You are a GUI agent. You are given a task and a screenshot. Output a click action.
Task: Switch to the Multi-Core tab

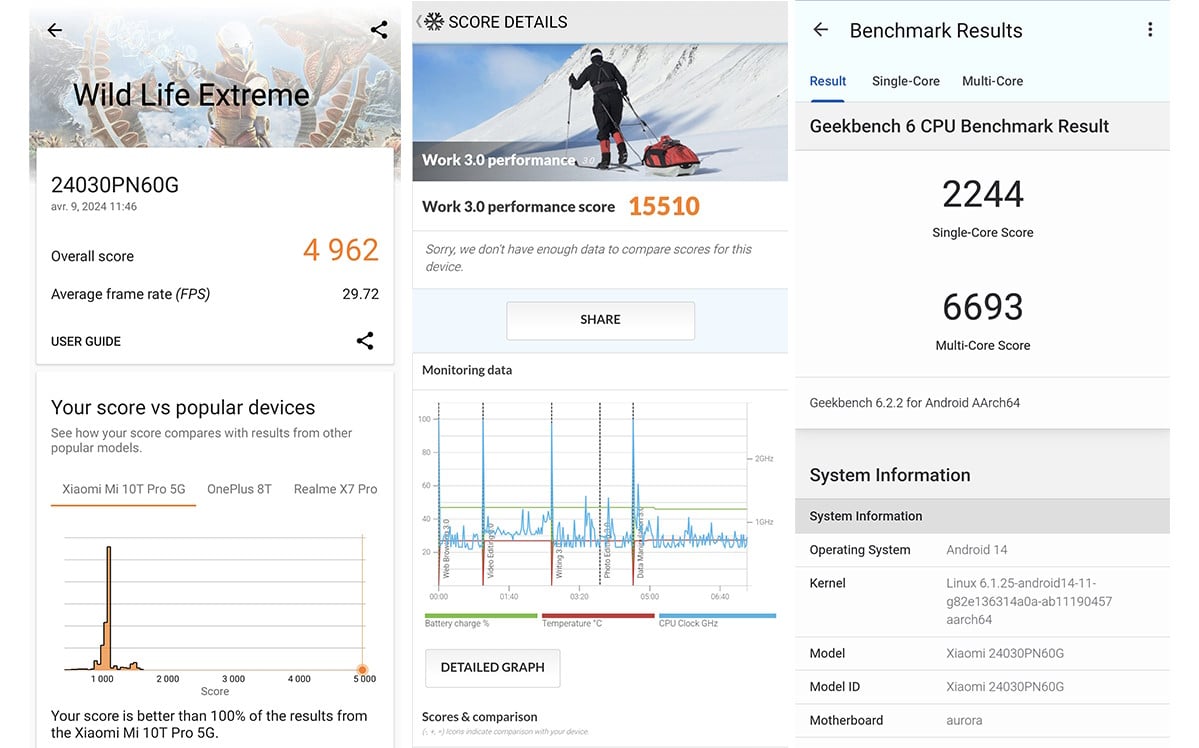coord(992,81)
